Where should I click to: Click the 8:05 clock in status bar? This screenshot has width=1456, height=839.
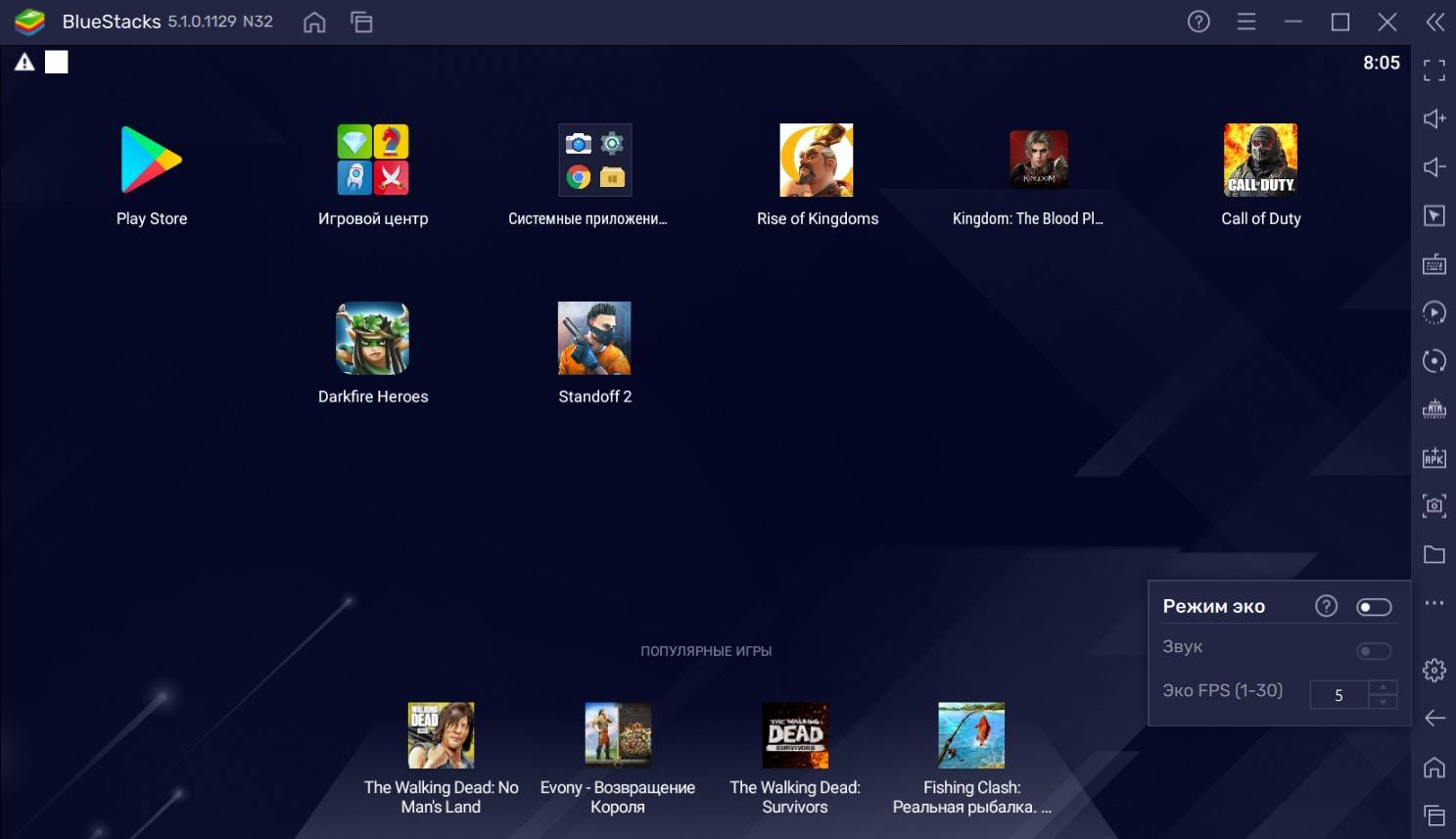pos(1382,63)
